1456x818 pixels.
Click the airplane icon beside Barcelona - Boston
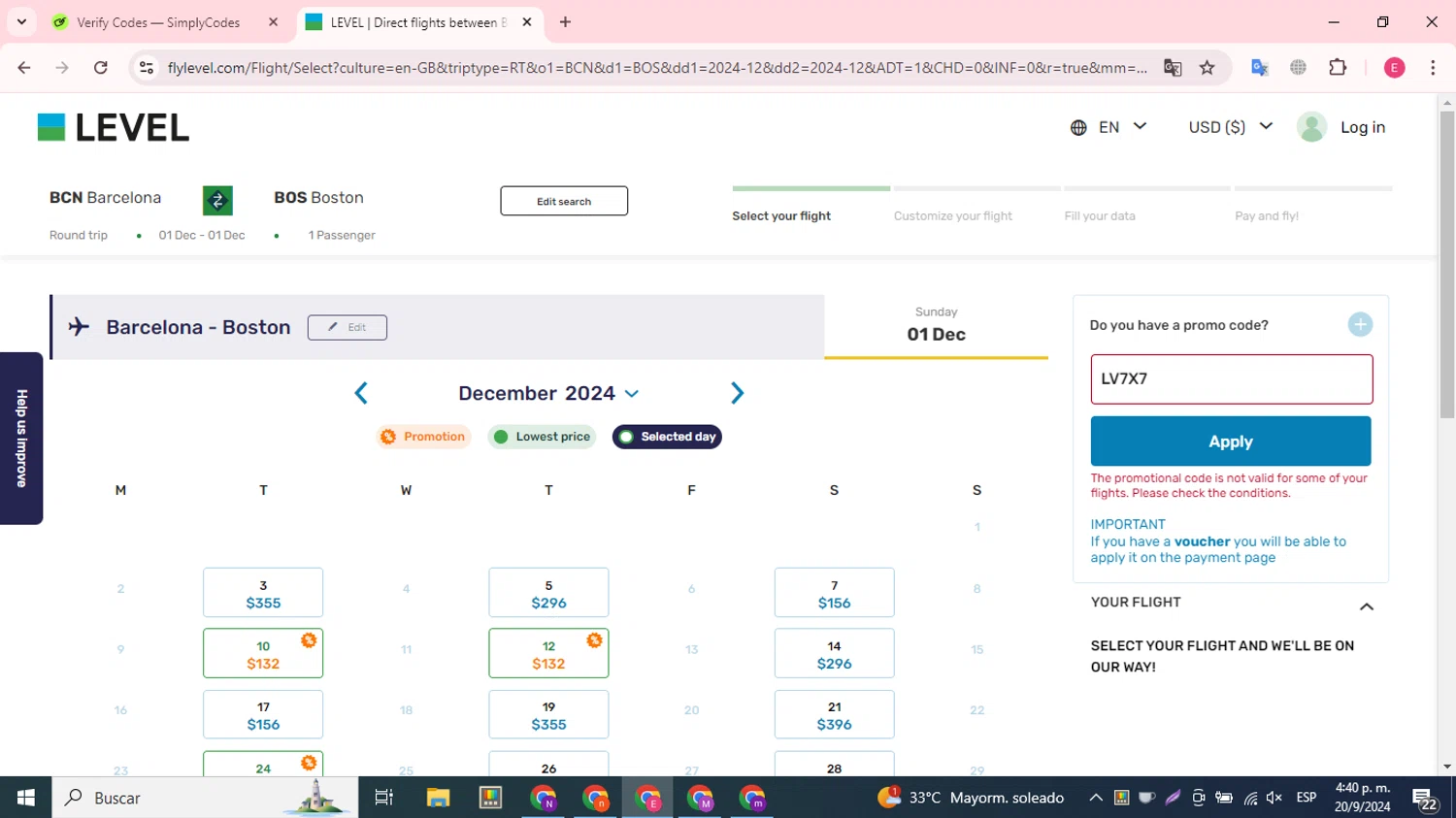tap(79, 327)
